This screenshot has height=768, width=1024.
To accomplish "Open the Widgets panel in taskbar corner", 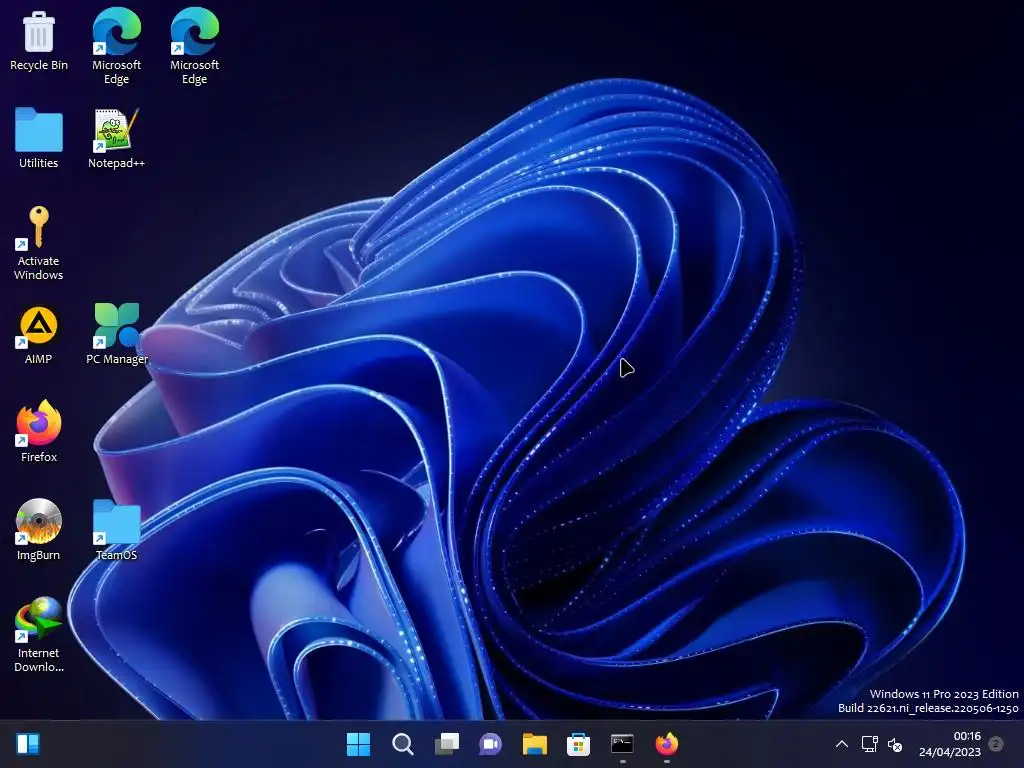I will point(28,744).
